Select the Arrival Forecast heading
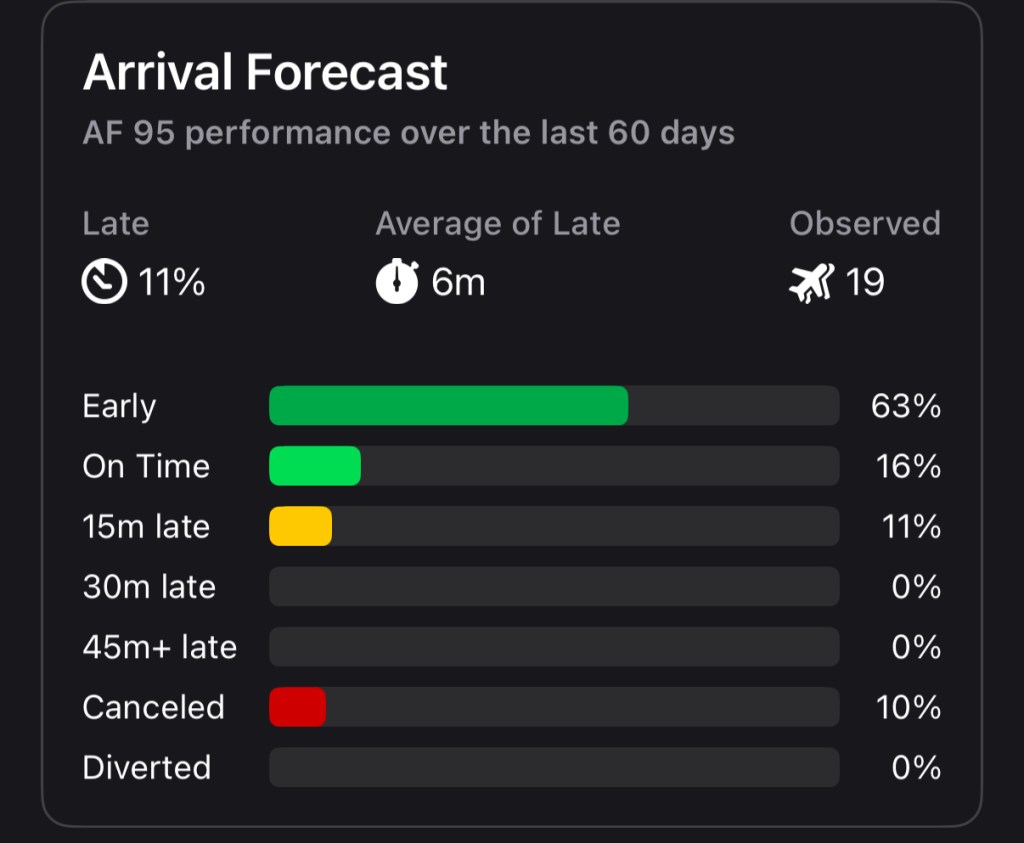The width and height of the screenshot is (1024, 843). [x=265, y=73]
